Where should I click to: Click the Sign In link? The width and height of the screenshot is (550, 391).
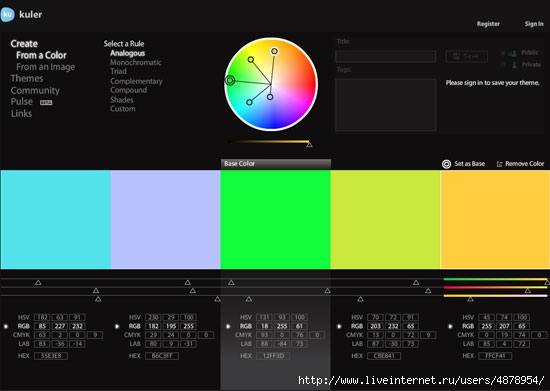pyautogui.click(x=534, y=24)
